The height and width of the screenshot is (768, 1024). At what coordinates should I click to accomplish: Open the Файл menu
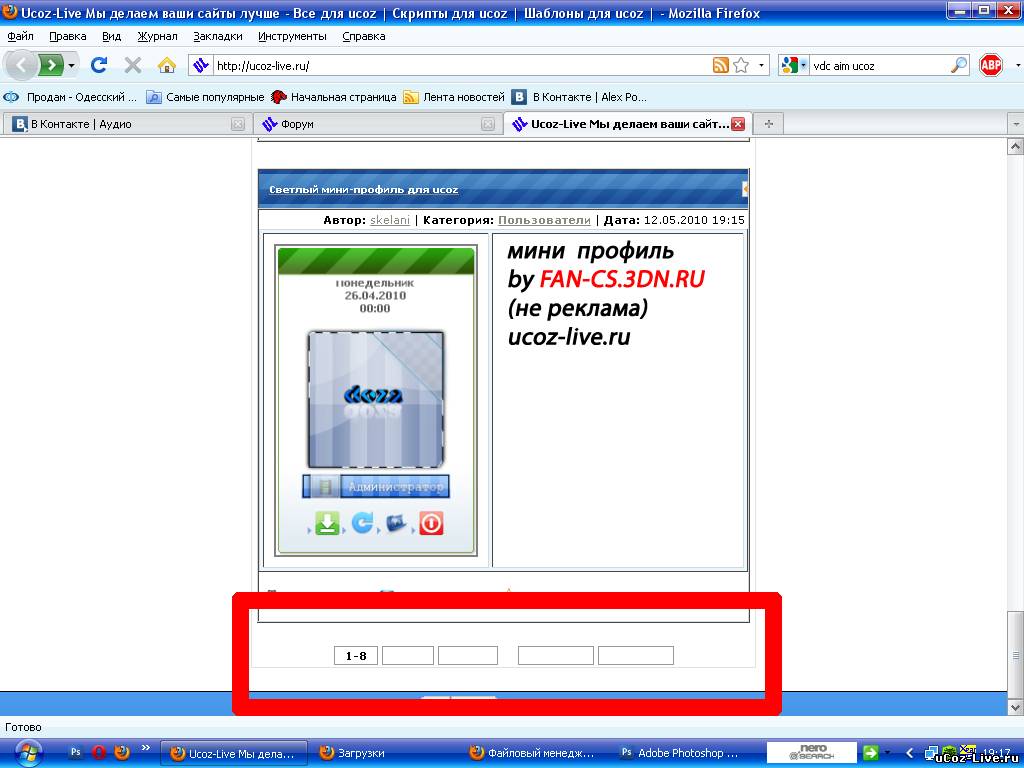[20, 37]
